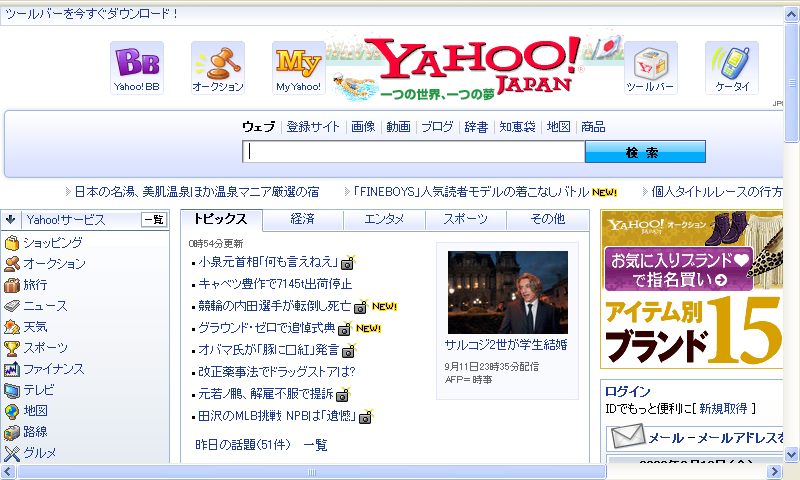This screenshot has height=480, width=800.
Task: Click the vertical scrollbar down arrow
Action: pyautogui.click(x=791, y=454)
